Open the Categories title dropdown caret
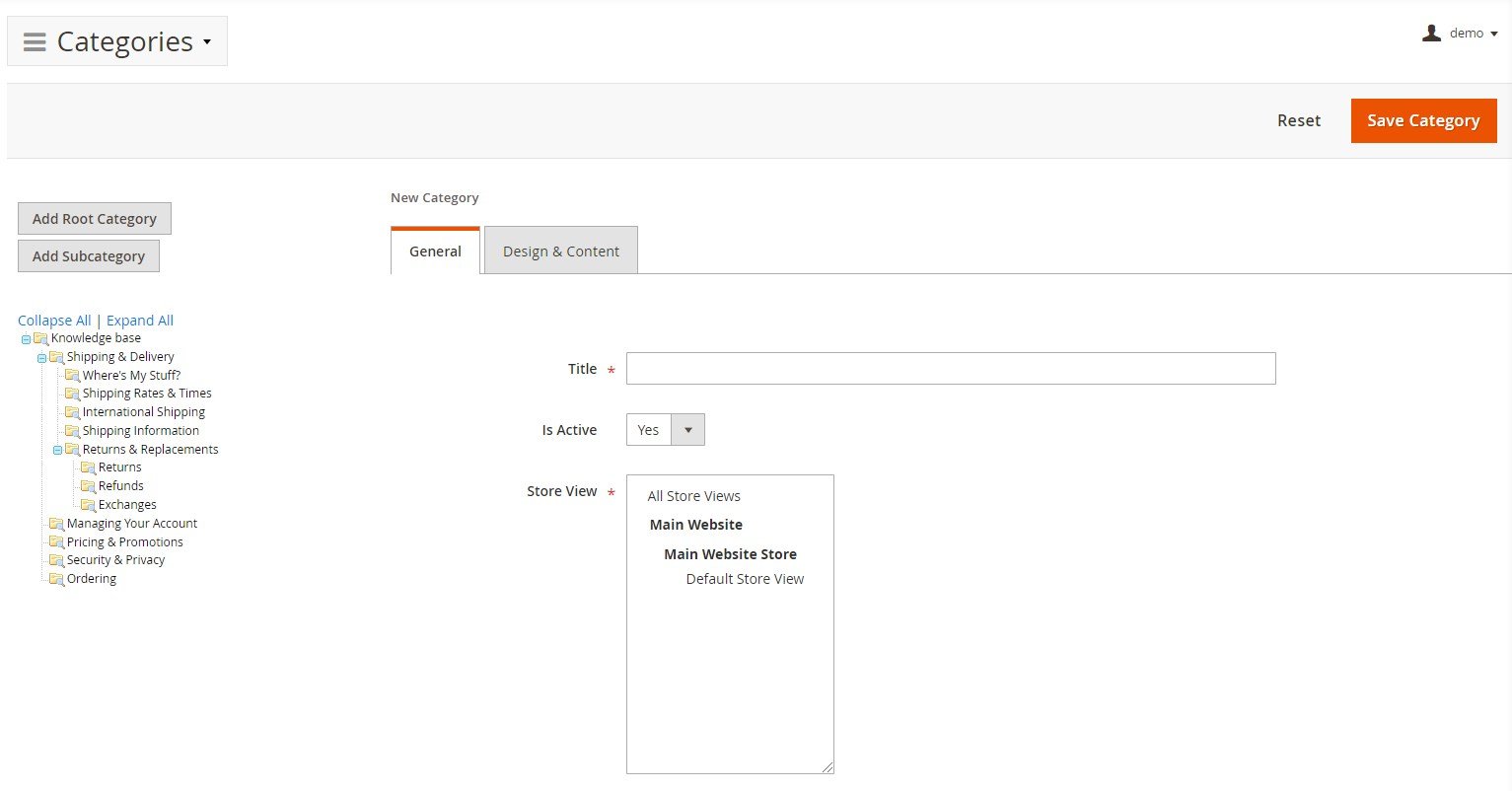Screen dimensions: 1512x791 207,41
